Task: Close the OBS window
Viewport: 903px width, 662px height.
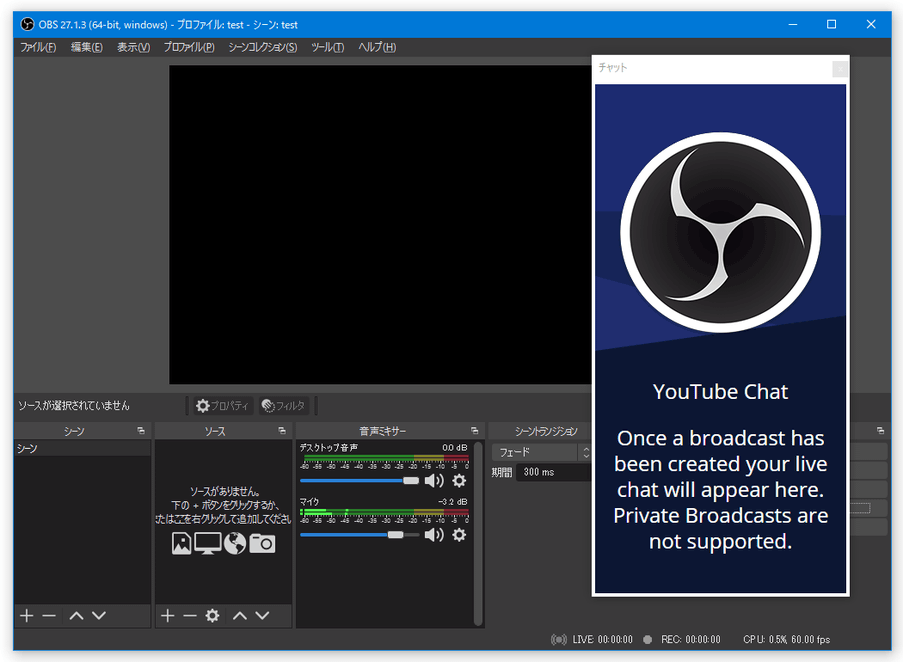Action: point(871,24)
